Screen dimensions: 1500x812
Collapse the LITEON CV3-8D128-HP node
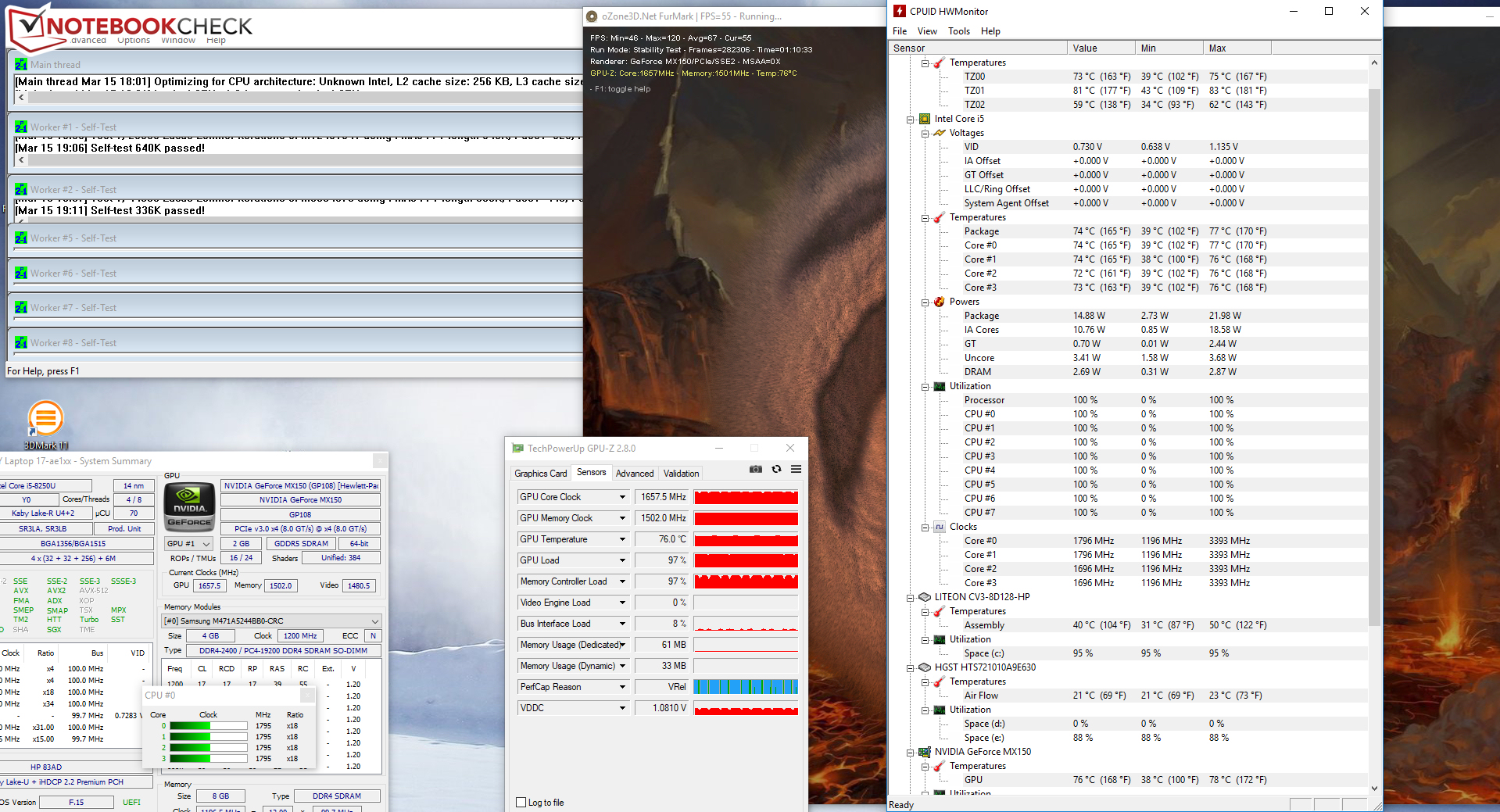911,598
